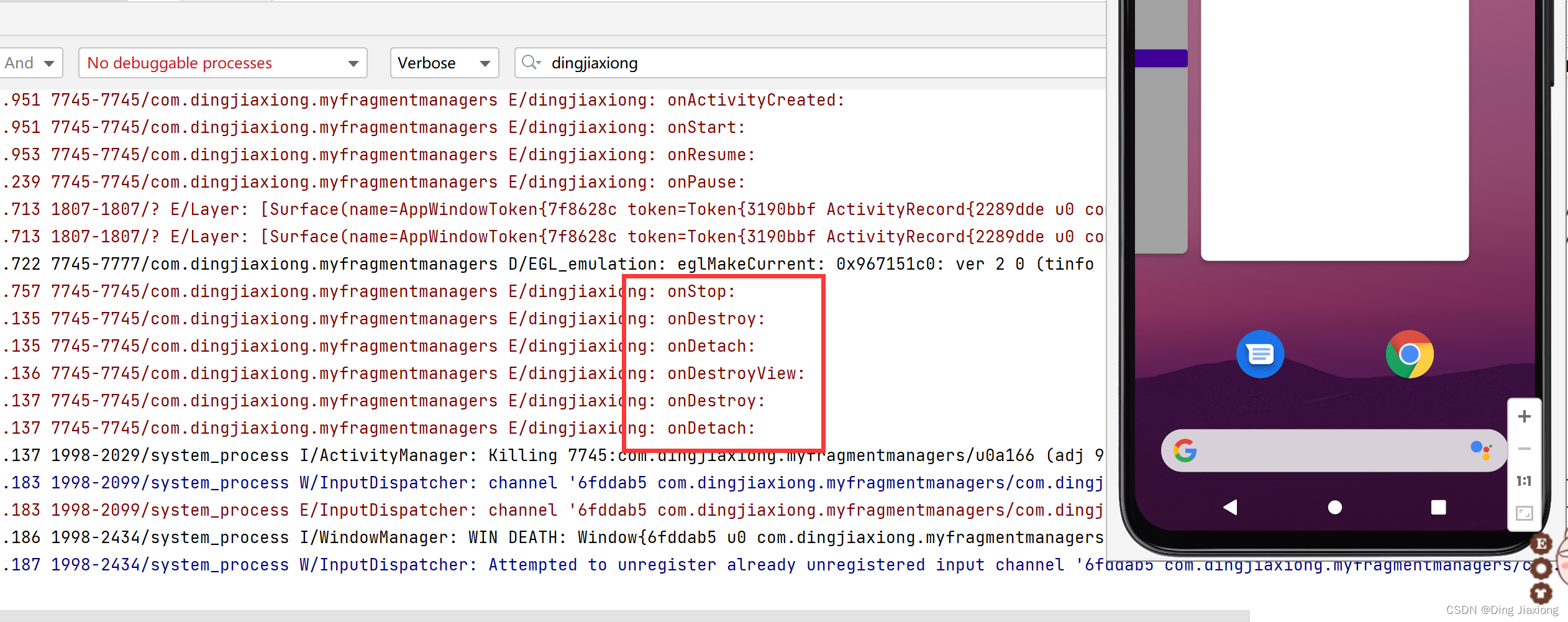Viewport: 1568px width, 622px height.
Task: Click the emulator zoom in plus button
Action: (x=1524, y=416)
